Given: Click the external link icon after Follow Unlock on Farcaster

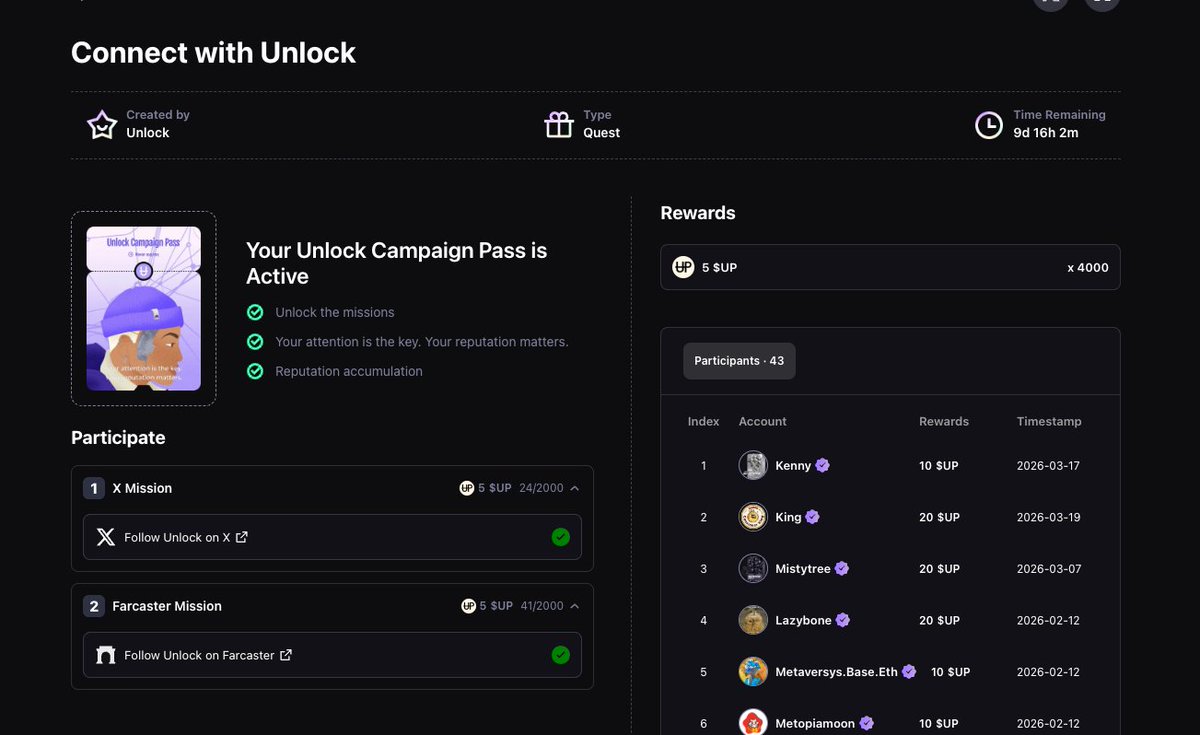Looking at the screenshot, I should (x=286, y=655).
